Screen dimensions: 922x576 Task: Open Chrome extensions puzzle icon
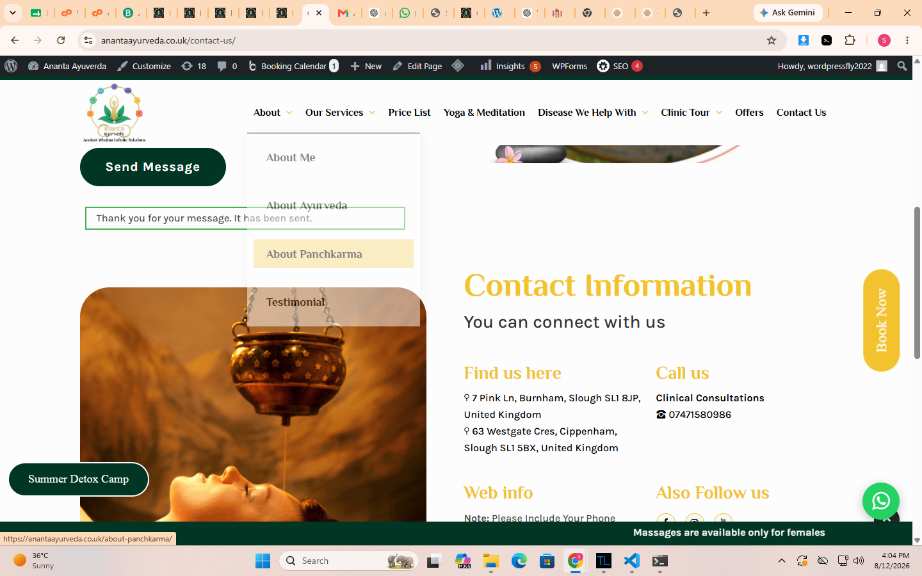pyautogui.click(x=849, y=41)
